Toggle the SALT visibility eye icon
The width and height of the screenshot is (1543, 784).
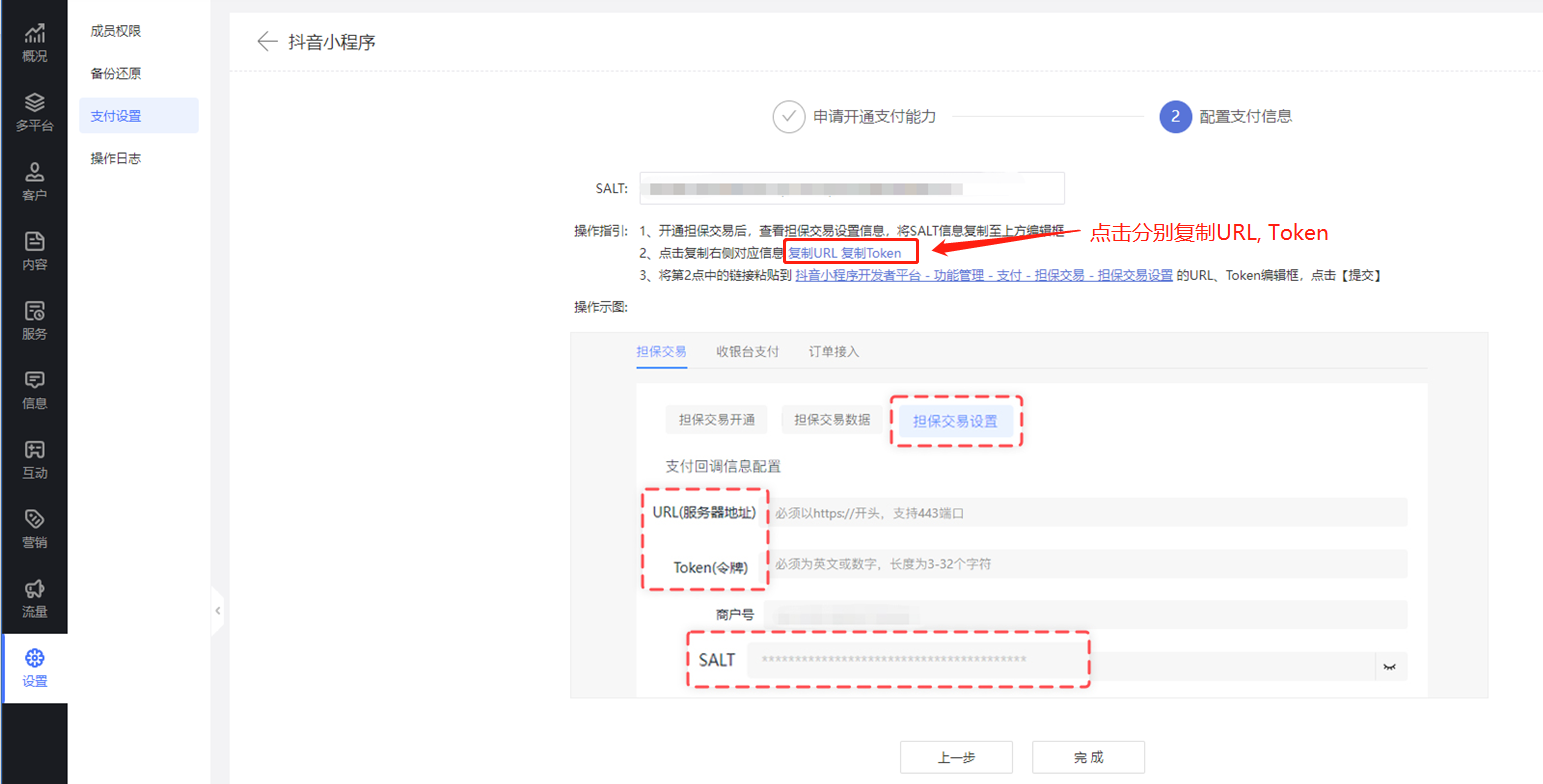pos(1390,666)
